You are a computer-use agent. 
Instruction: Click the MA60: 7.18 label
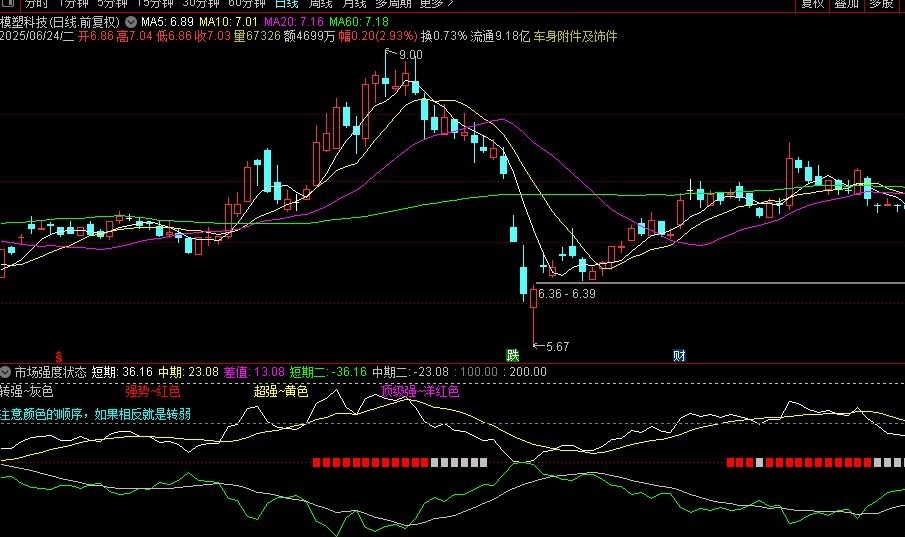359,22
